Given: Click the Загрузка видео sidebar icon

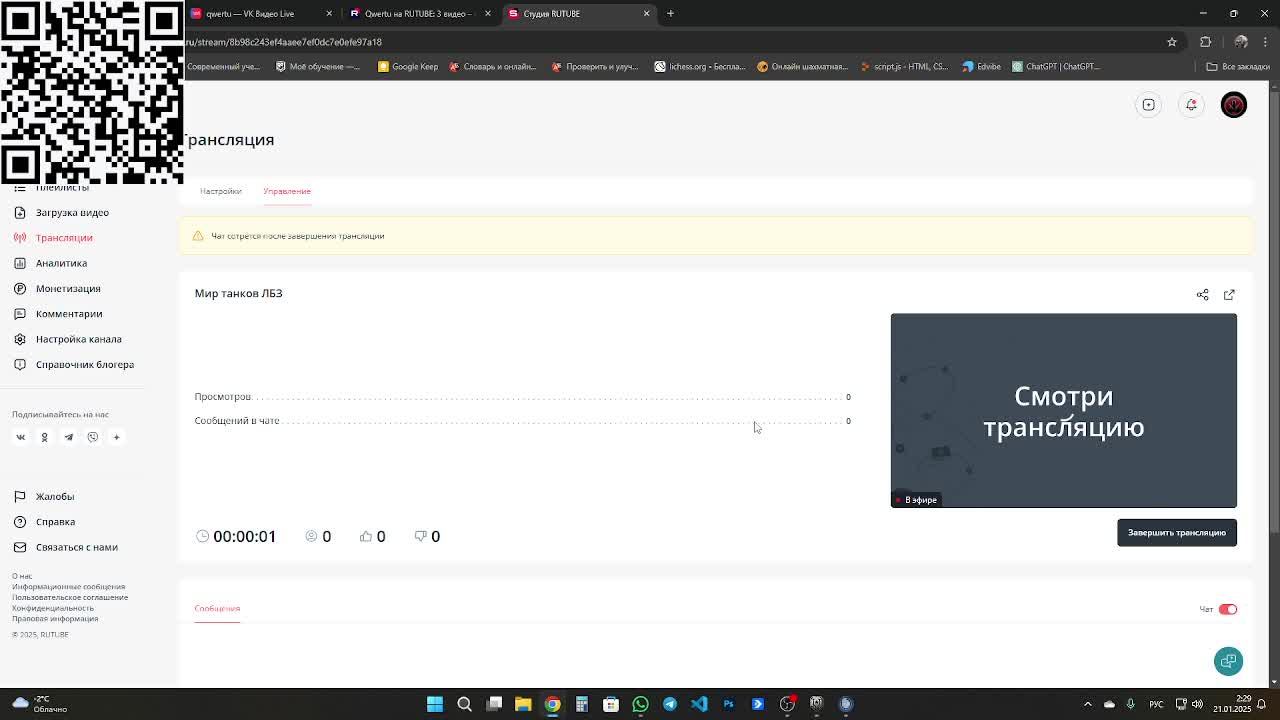Looking at the screenshot, I should coord(19,212).
